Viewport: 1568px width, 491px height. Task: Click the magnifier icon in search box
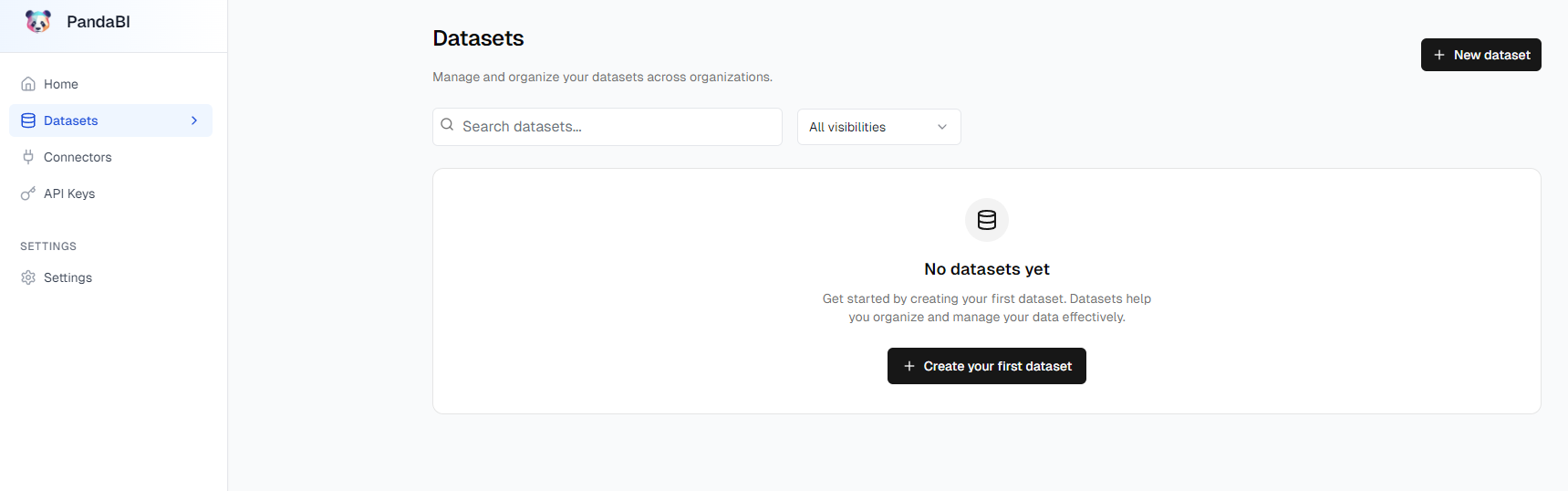coord(447,125)
